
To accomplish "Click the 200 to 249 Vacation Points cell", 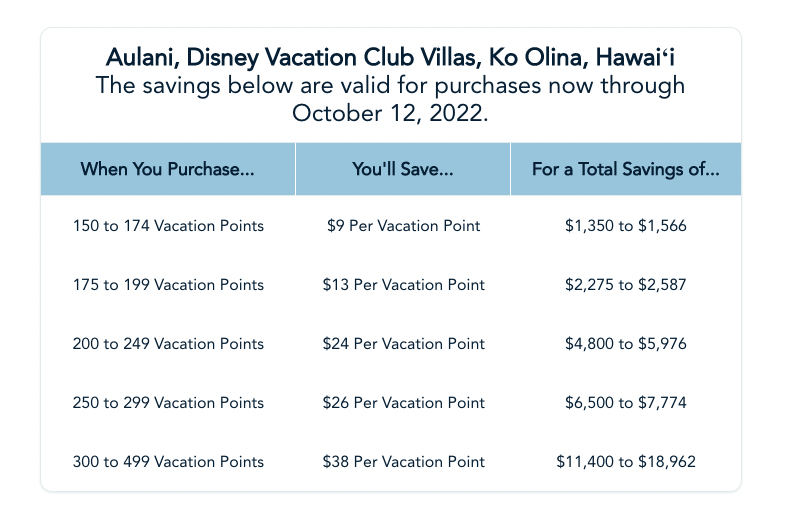I will 168,344.
